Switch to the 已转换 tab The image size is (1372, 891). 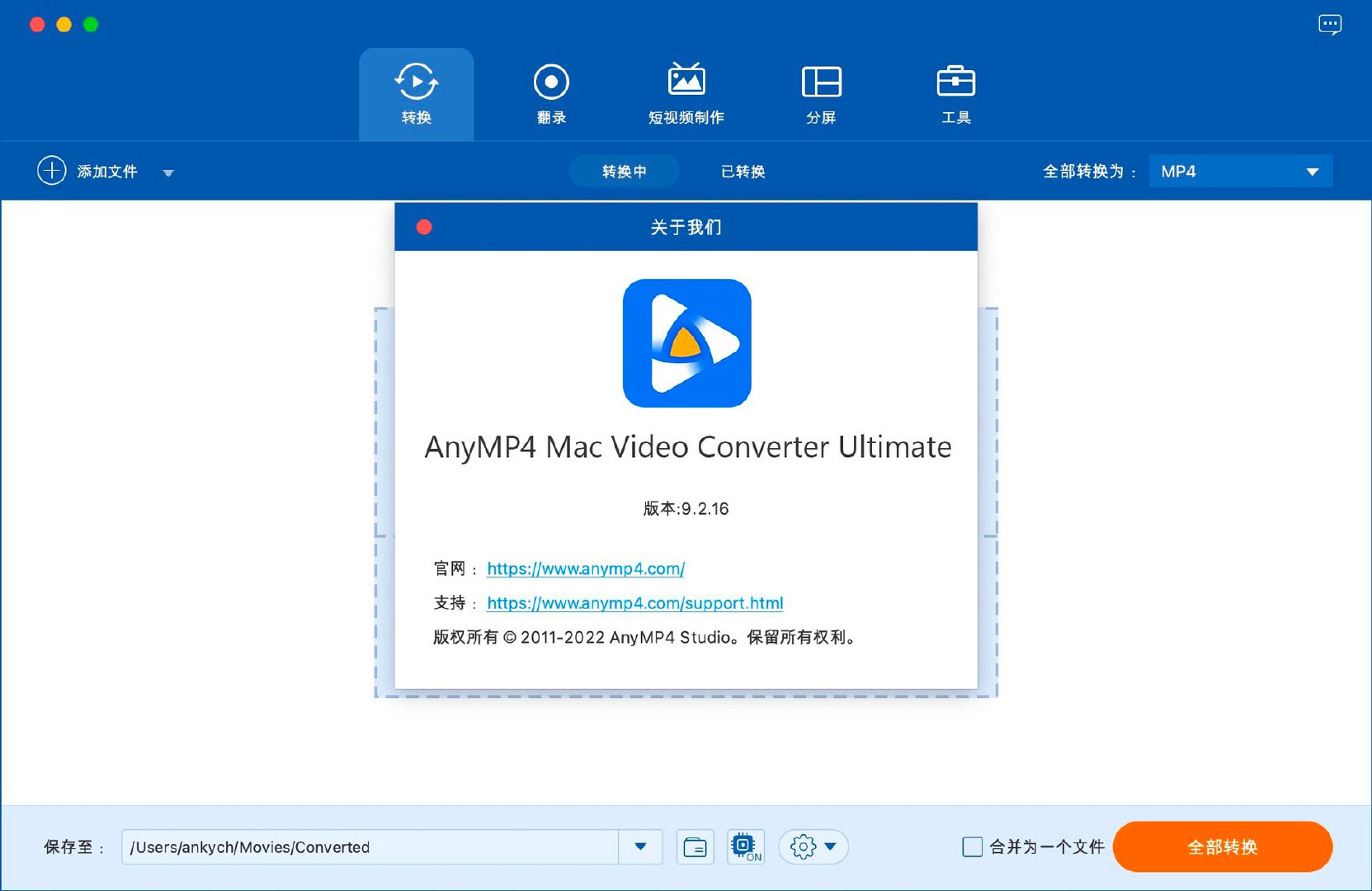[x=742, y=171]
